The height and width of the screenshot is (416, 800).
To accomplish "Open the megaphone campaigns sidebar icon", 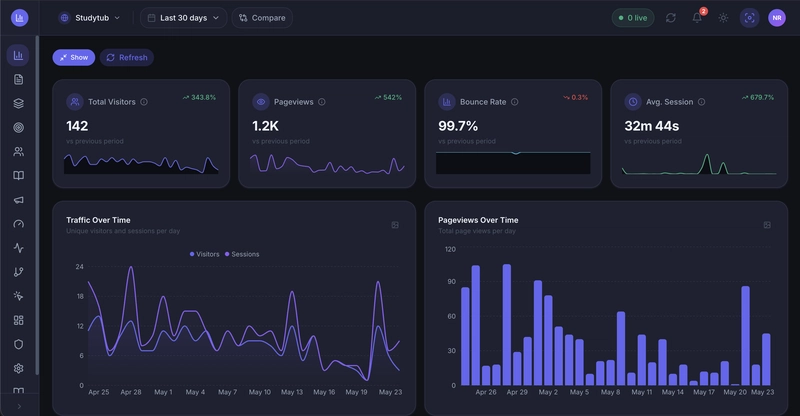I will [18, 200].
